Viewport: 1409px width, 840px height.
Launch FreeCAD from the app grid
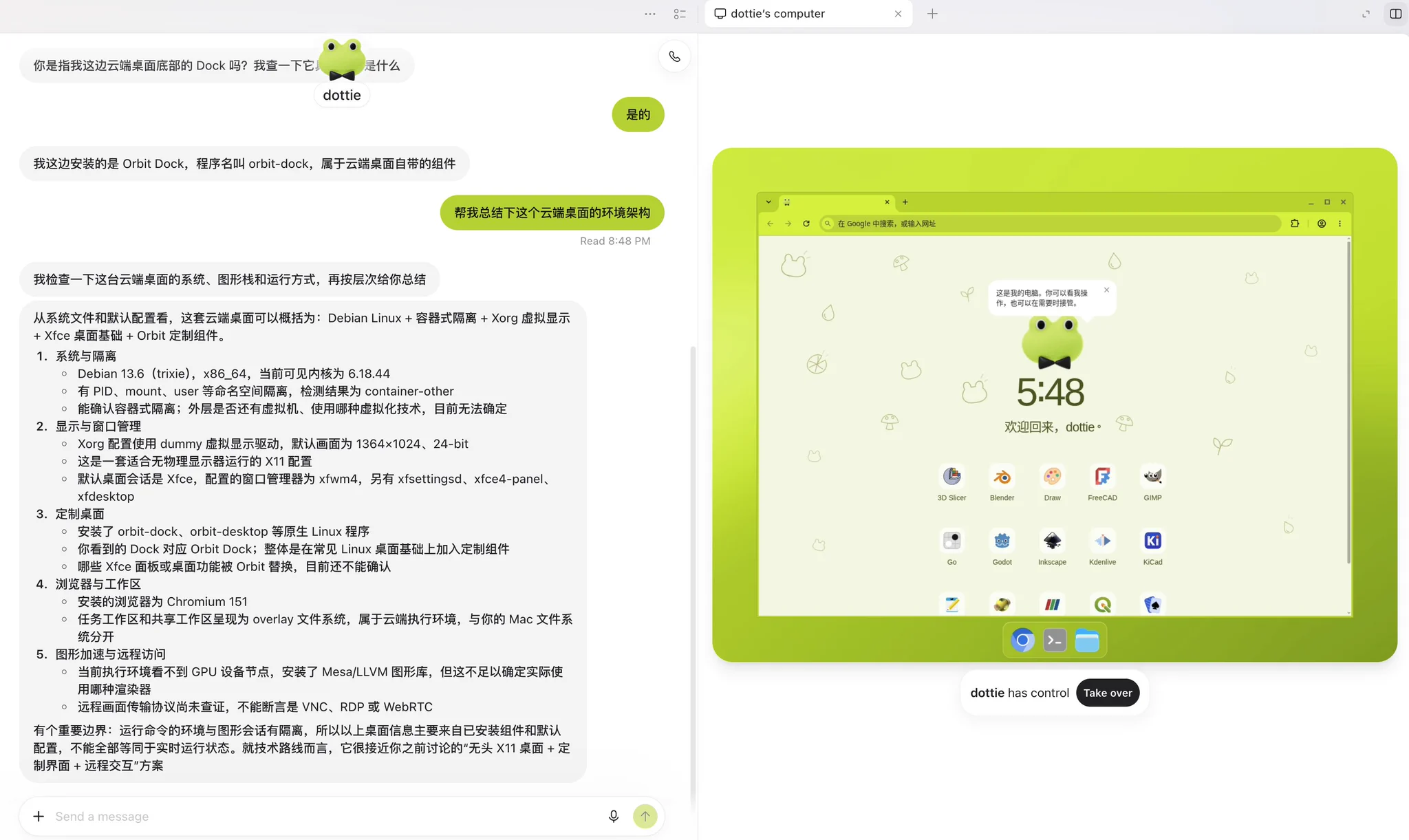tap(1102, 483)
